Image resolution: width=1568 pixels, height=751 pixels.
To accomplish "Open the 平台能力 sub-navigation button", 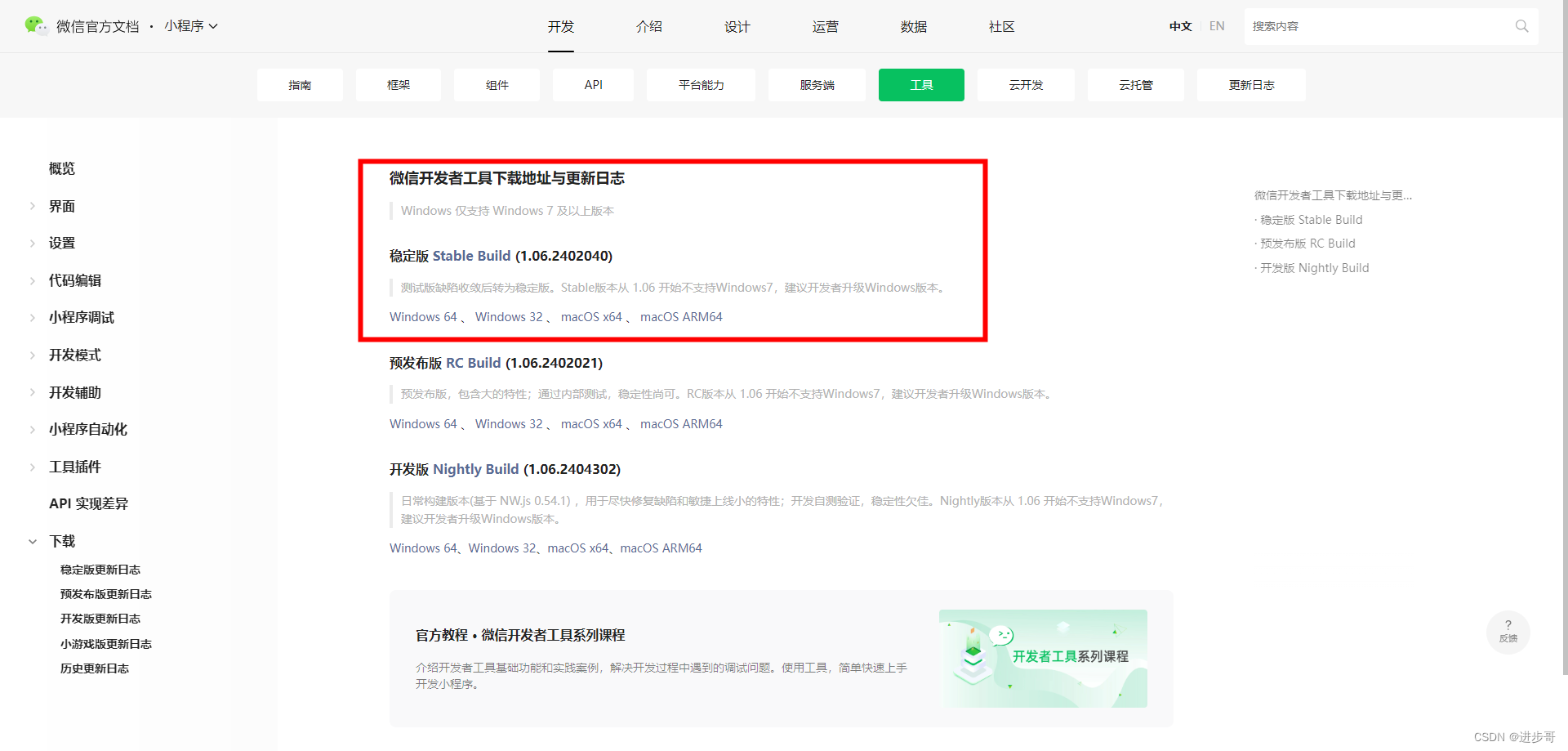I will coord(702,85).
